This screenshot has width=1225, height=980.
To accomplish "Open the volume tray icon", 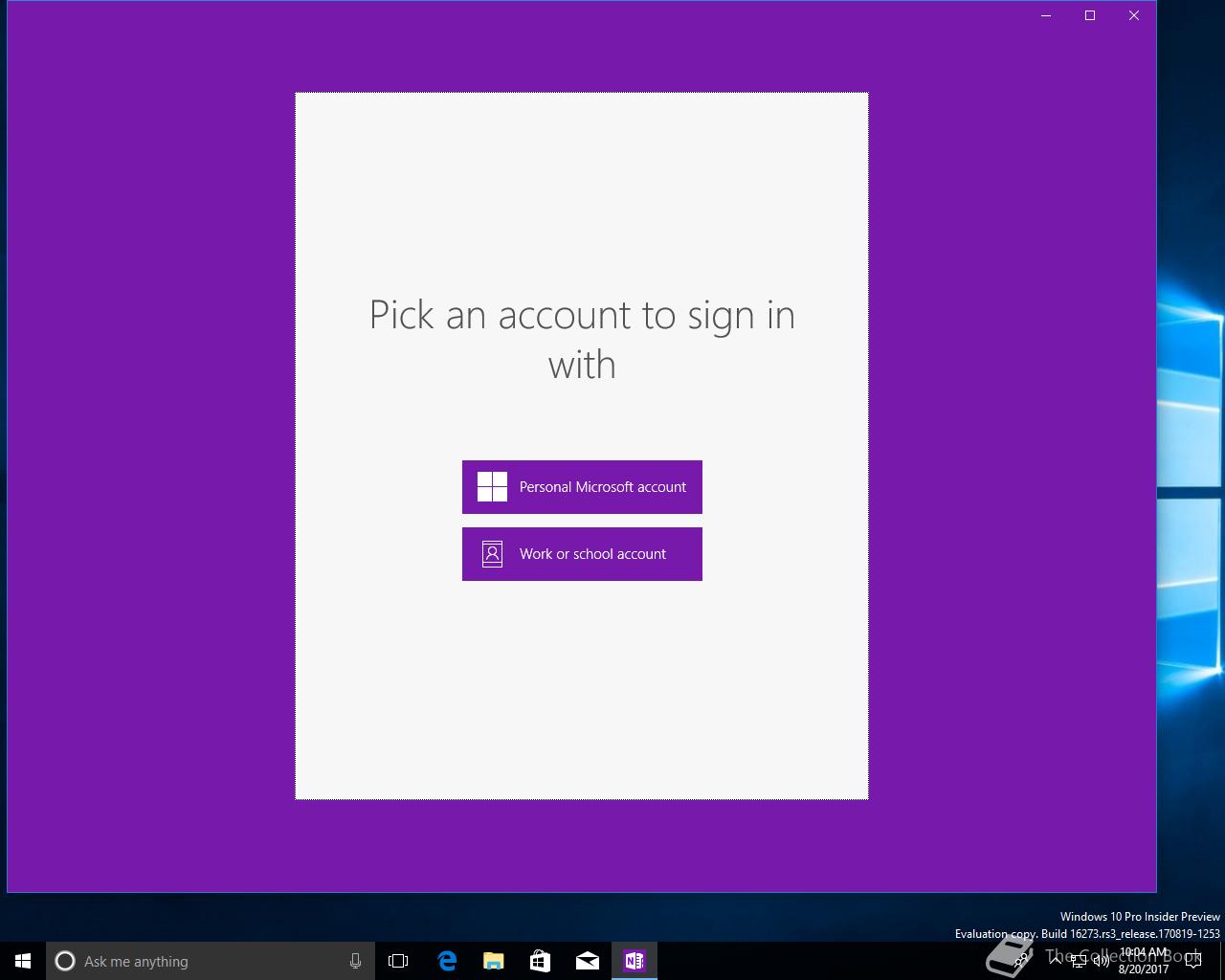I will [x=1101, y=961].
